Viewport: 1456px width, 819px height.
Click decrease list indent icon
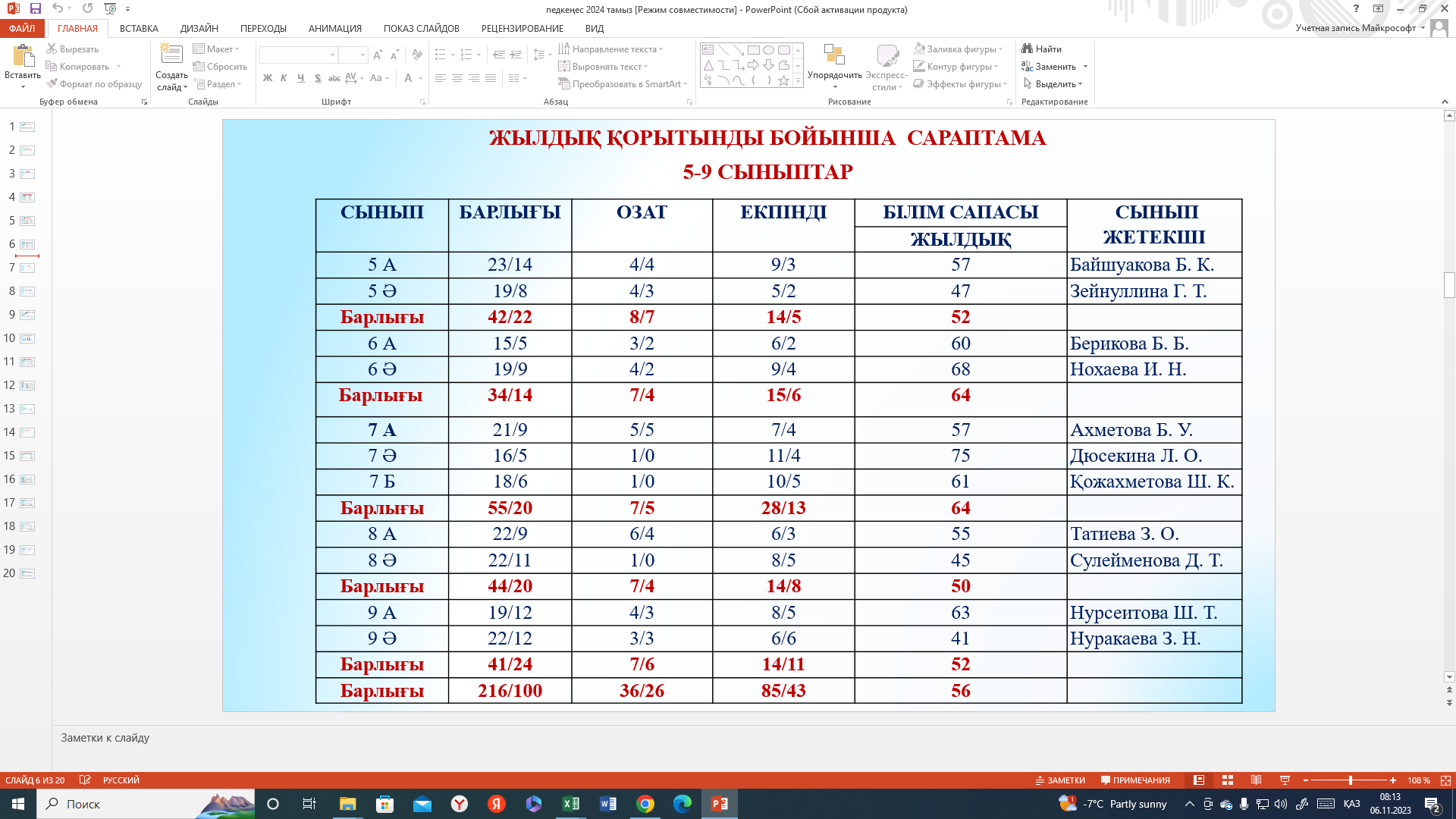(498, 55)
